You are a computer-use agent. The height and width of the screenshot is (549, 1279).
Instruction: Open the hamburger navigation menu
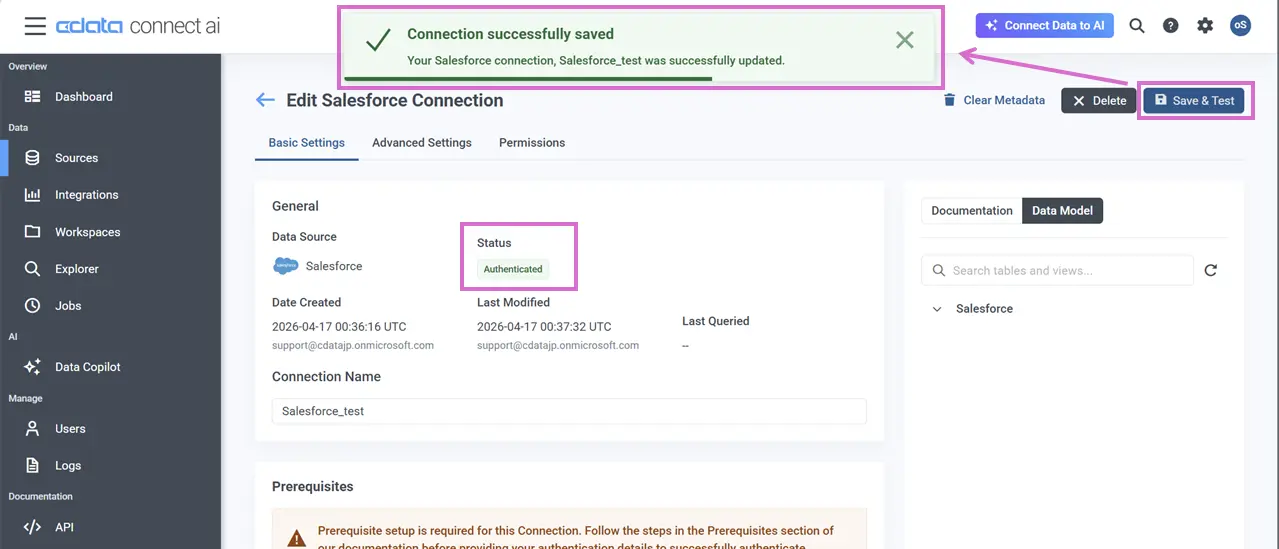point(35,26)
